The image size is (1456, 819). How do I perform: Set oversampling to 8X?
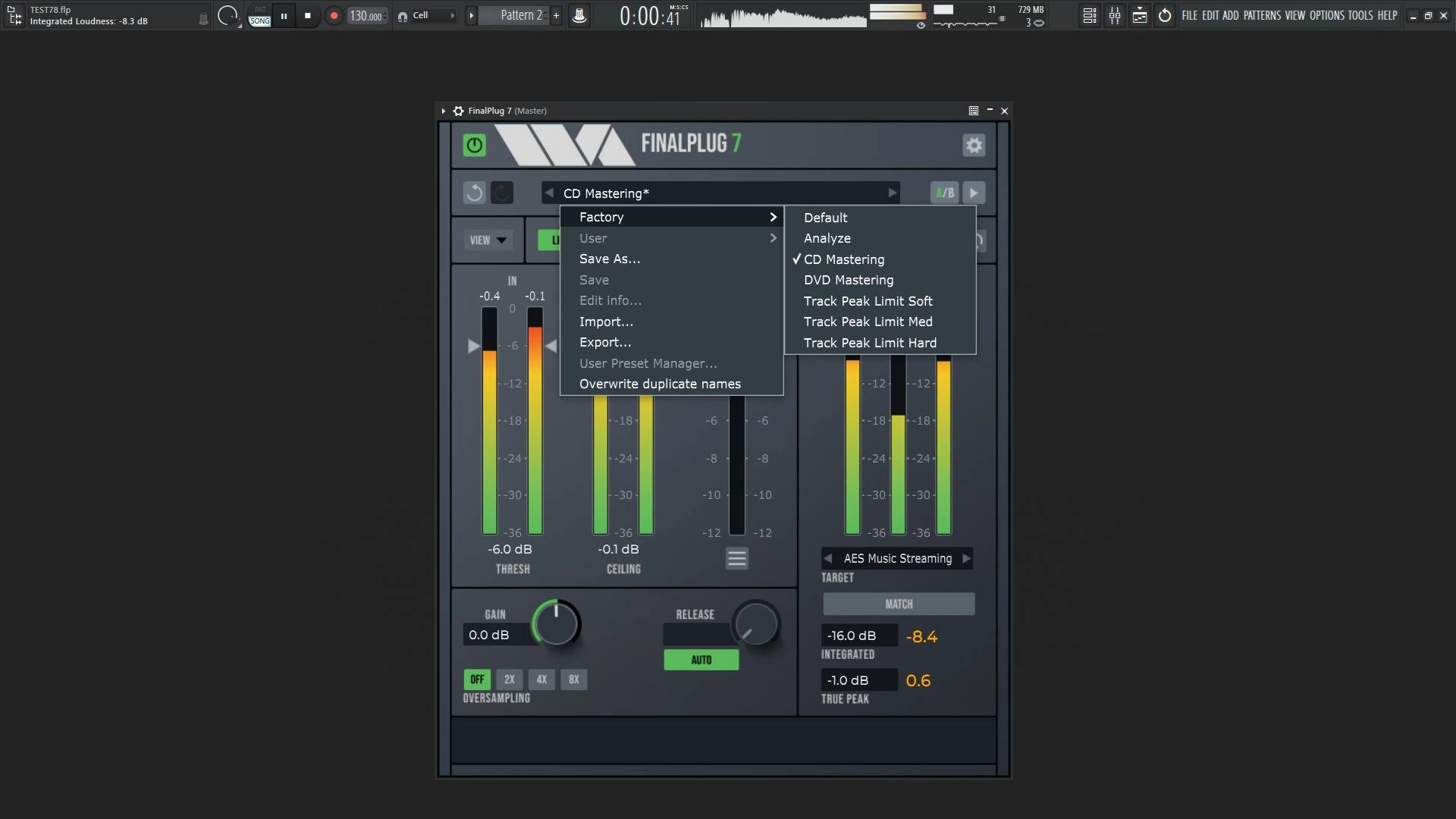coord(573,679)
